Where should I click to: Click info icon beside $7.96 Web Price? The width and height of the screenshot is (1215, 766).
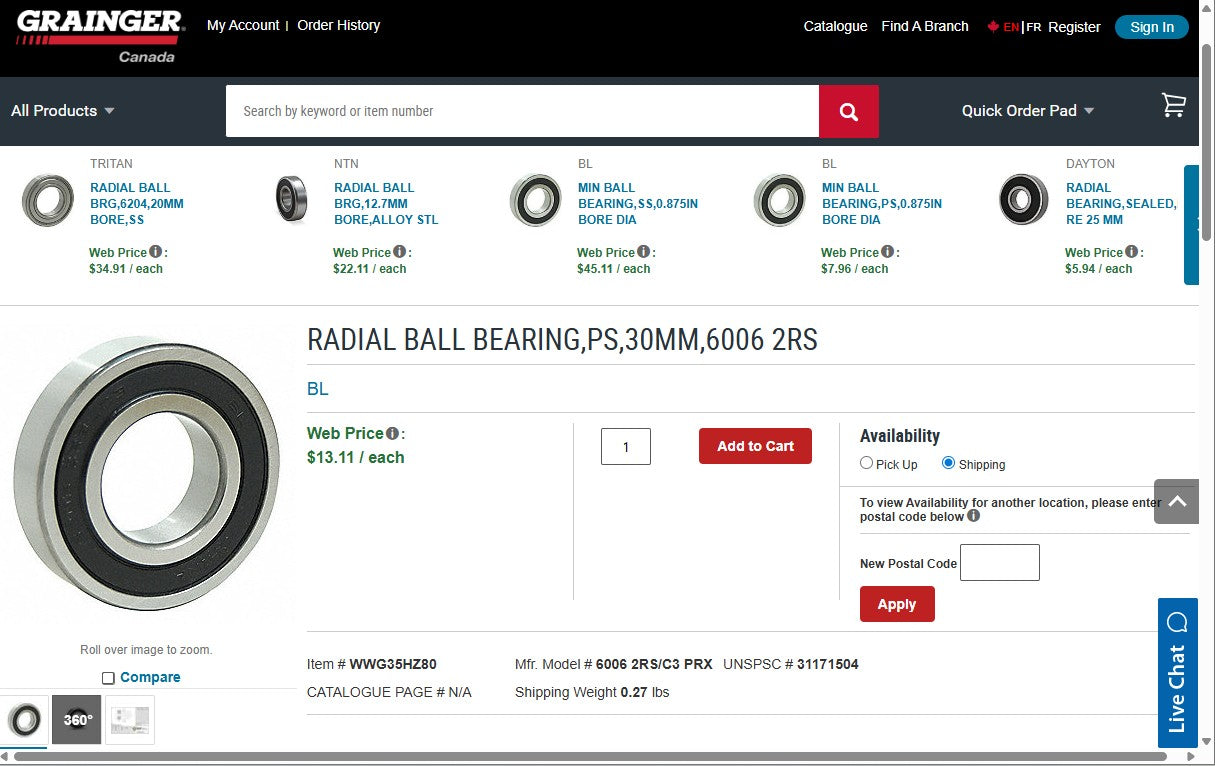888,252
